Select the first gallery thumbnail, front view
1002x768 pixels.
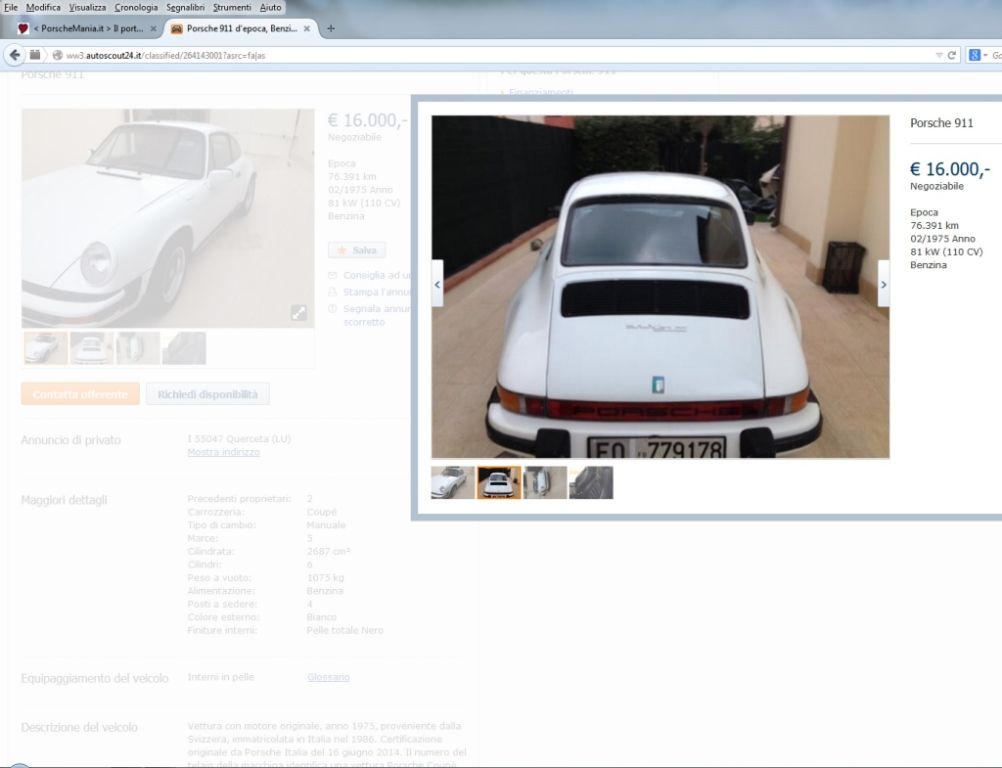click(453, 482)
